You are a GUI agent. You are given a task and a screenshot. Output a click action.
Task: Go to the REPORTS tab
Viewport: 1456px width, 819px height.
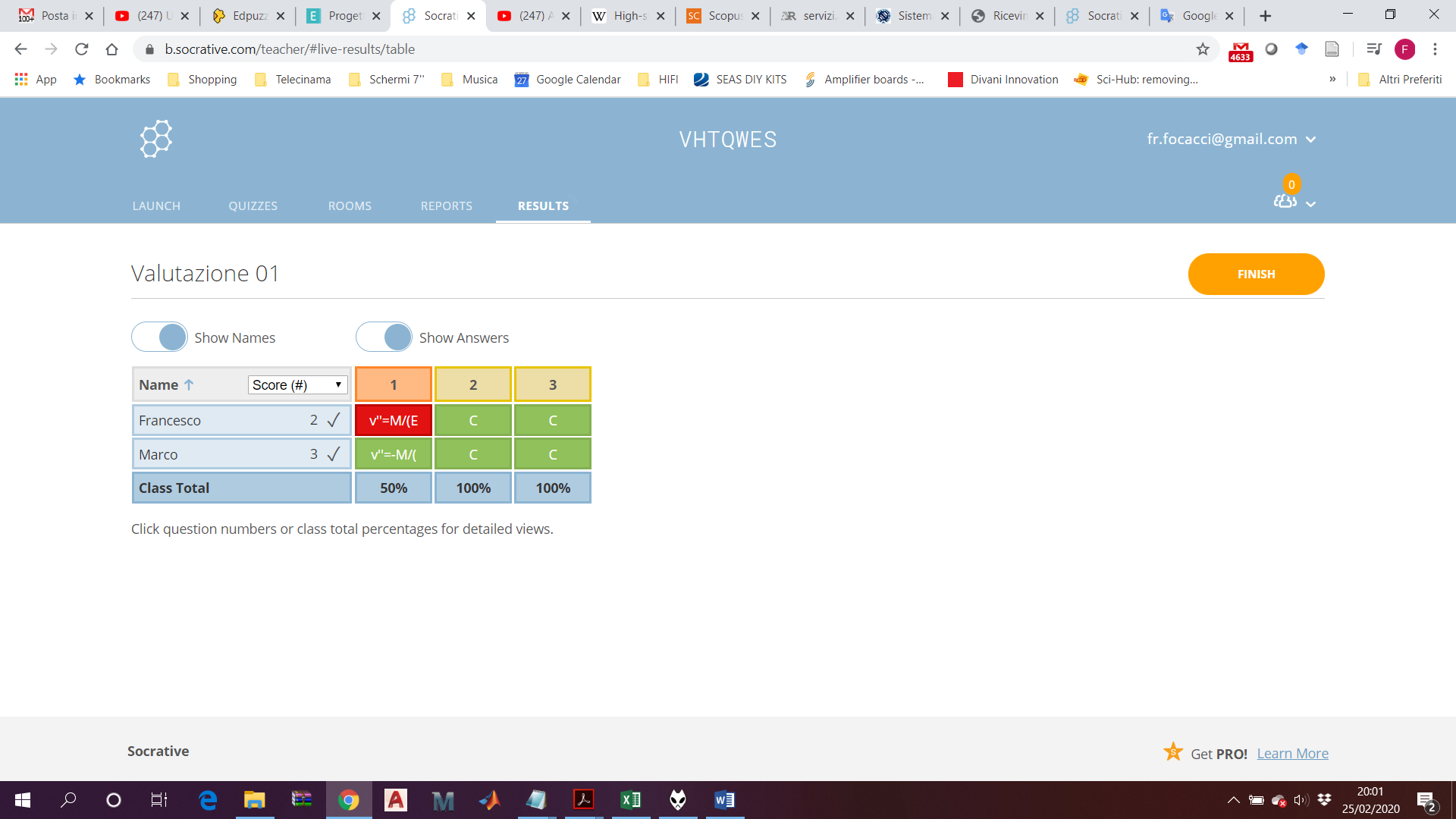(x=446, y=206)
